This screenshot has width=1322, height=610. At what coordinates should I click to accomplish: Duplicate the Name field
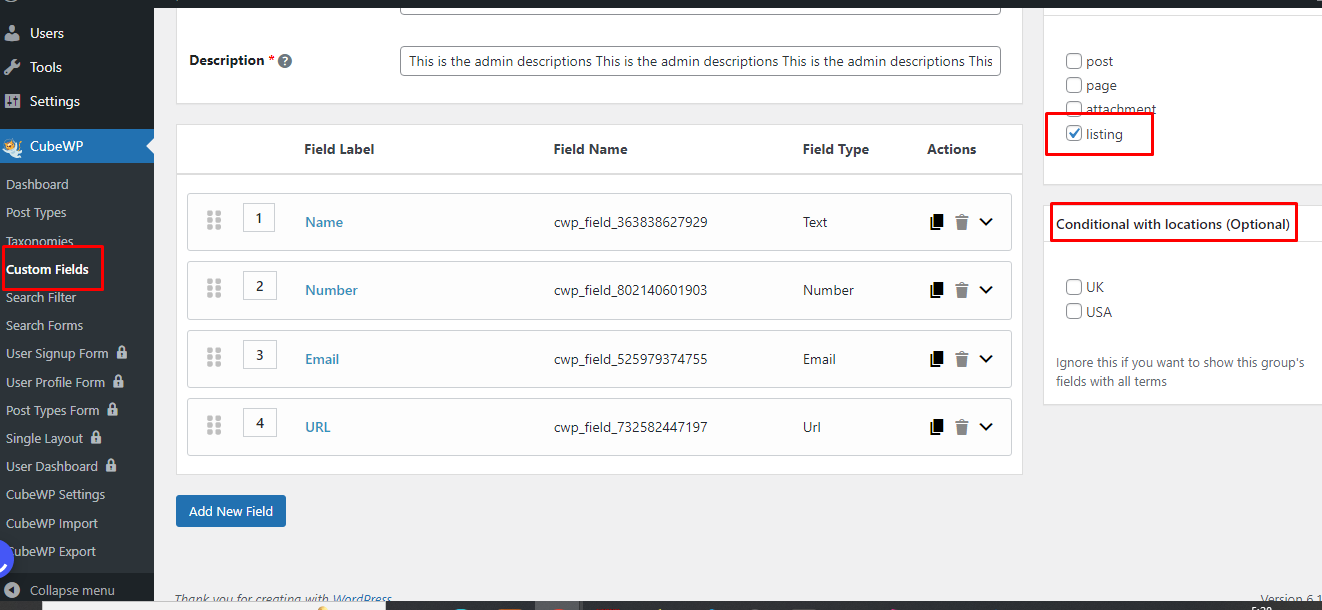(x=937, y=222)
